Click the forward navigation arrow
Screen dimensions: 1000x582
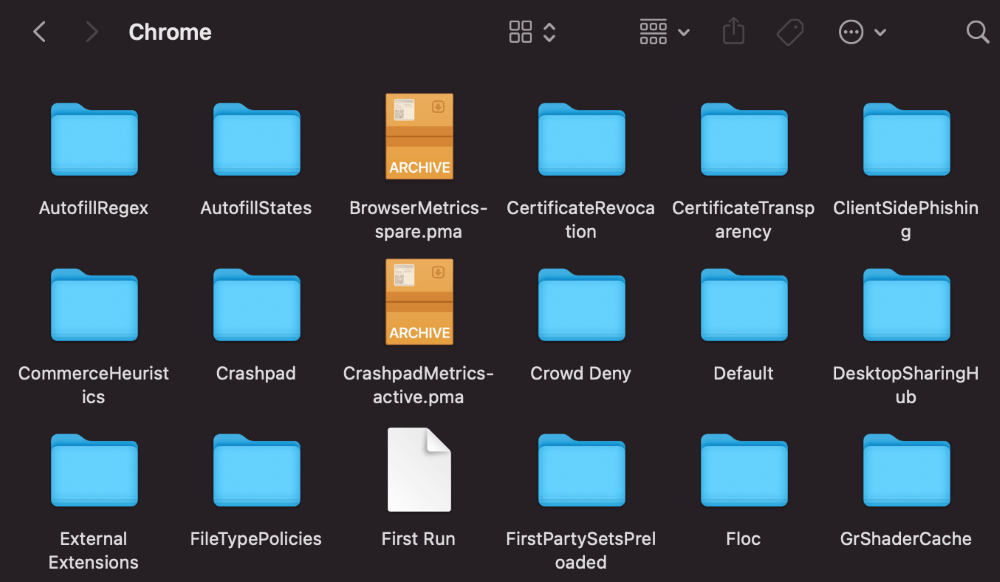click(92, 32)
